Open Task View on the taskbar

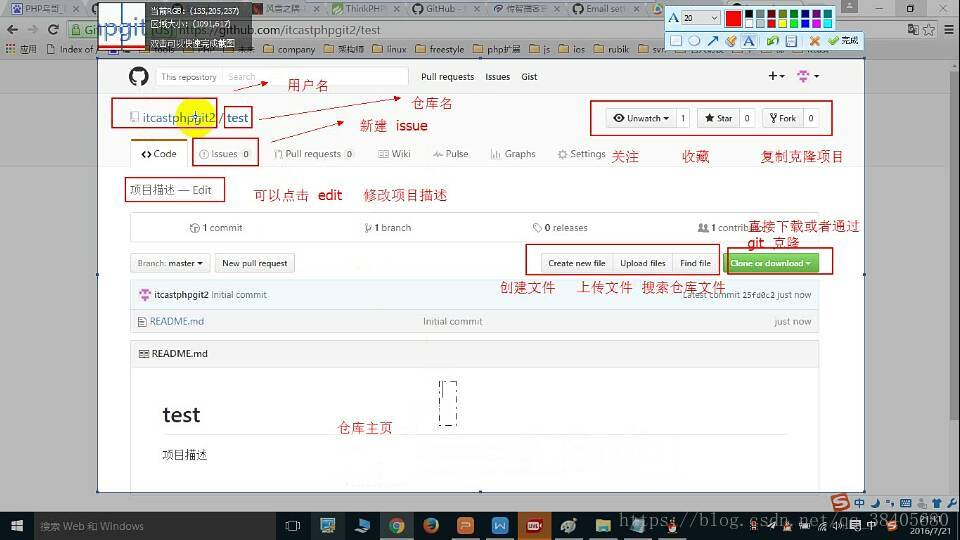[293, 526]
